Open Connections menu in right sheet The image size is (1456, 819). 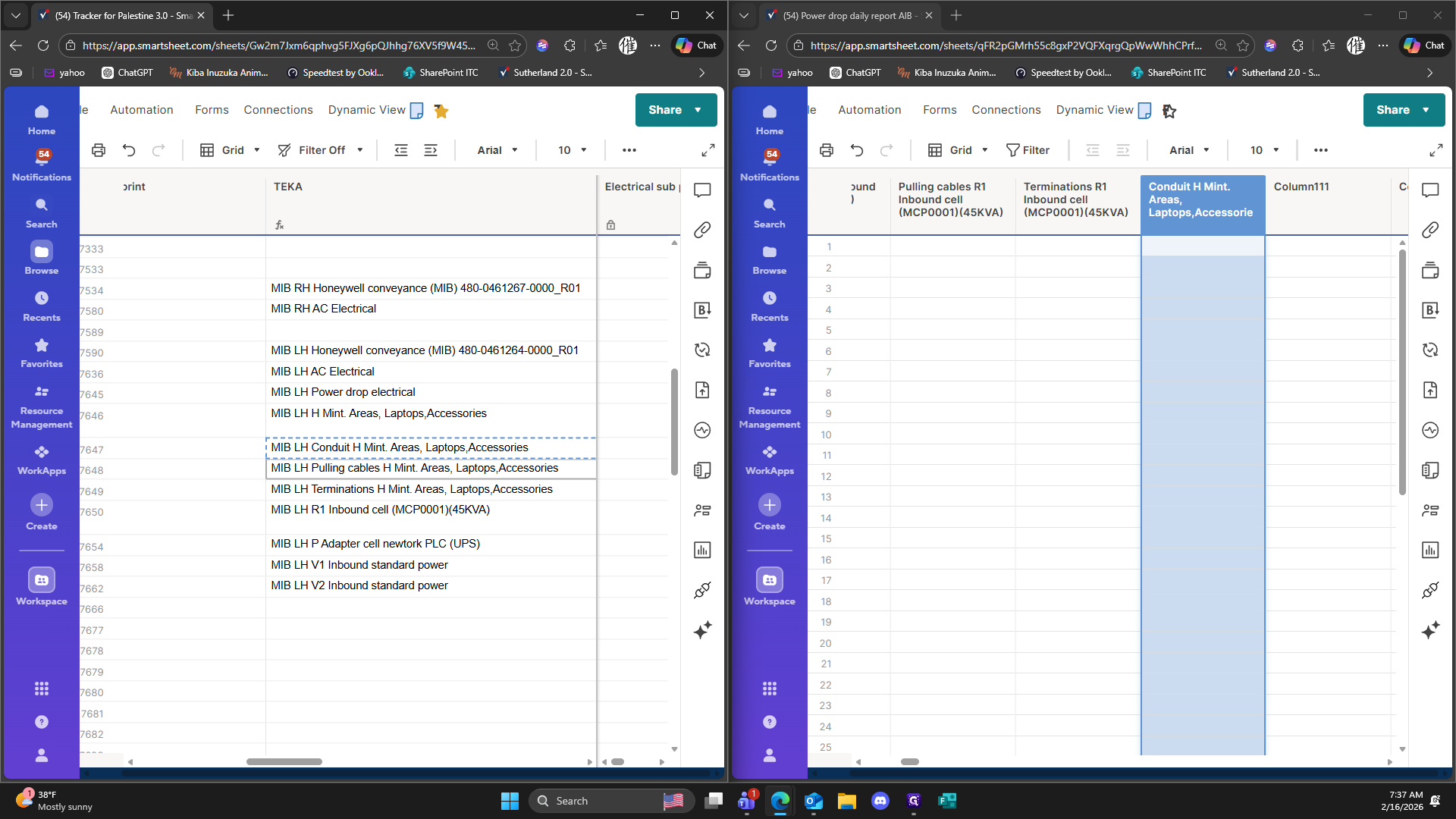coord(1006,110)
